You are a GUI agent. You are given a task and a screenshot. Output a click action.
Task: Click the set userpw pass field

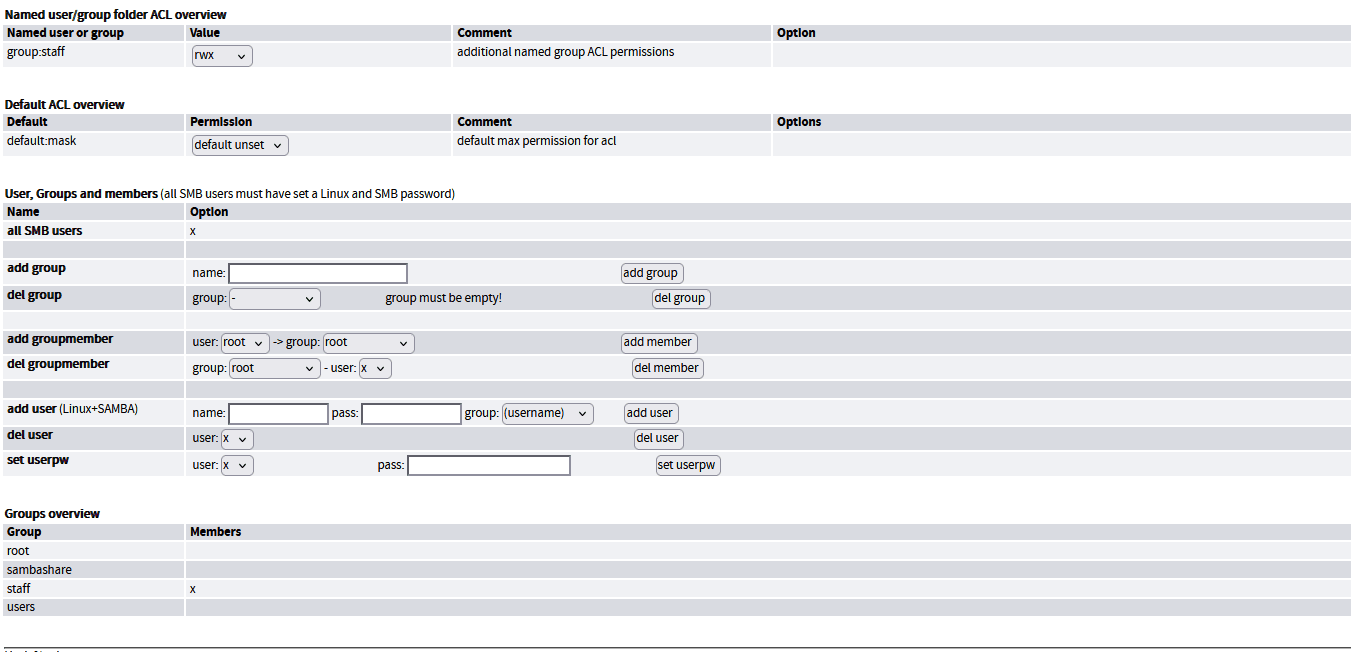[489, 466]
